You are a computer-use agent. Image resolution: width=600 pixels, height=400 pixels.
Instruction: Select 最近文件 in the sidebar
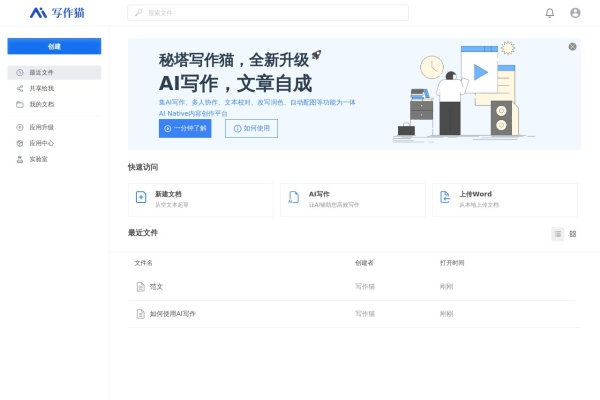pos(54,73)
